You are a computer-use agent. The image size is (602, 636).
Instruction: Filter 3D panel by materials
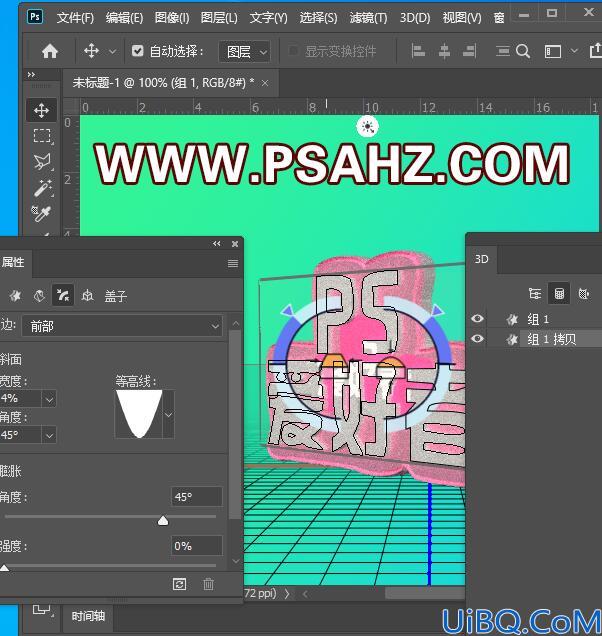(584, 293)
